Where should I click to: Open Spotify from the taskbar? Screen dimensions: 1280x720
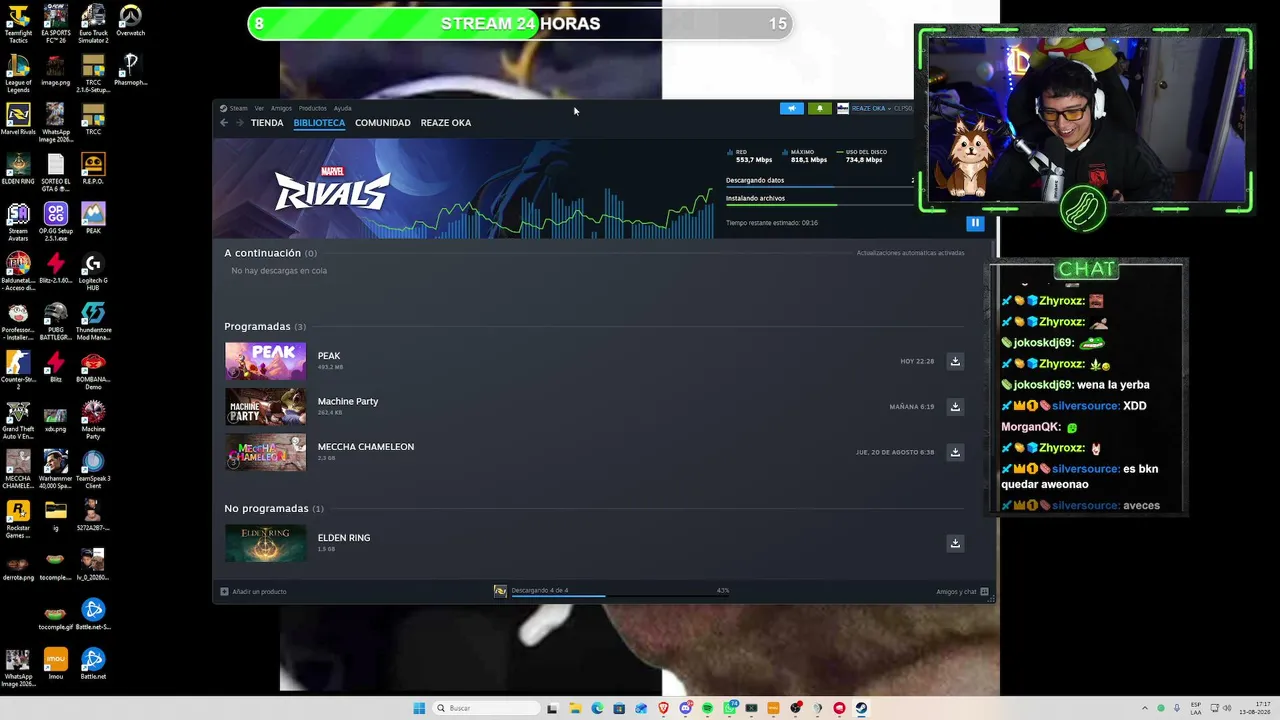click(707, 708)
